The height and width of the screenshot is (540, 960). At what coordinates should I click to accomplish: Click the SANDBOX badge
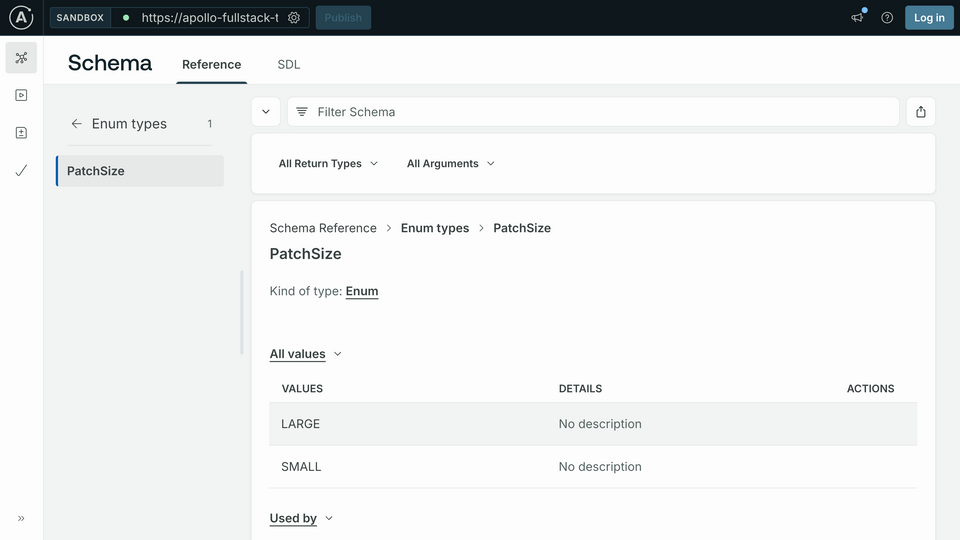coord(80,18)
